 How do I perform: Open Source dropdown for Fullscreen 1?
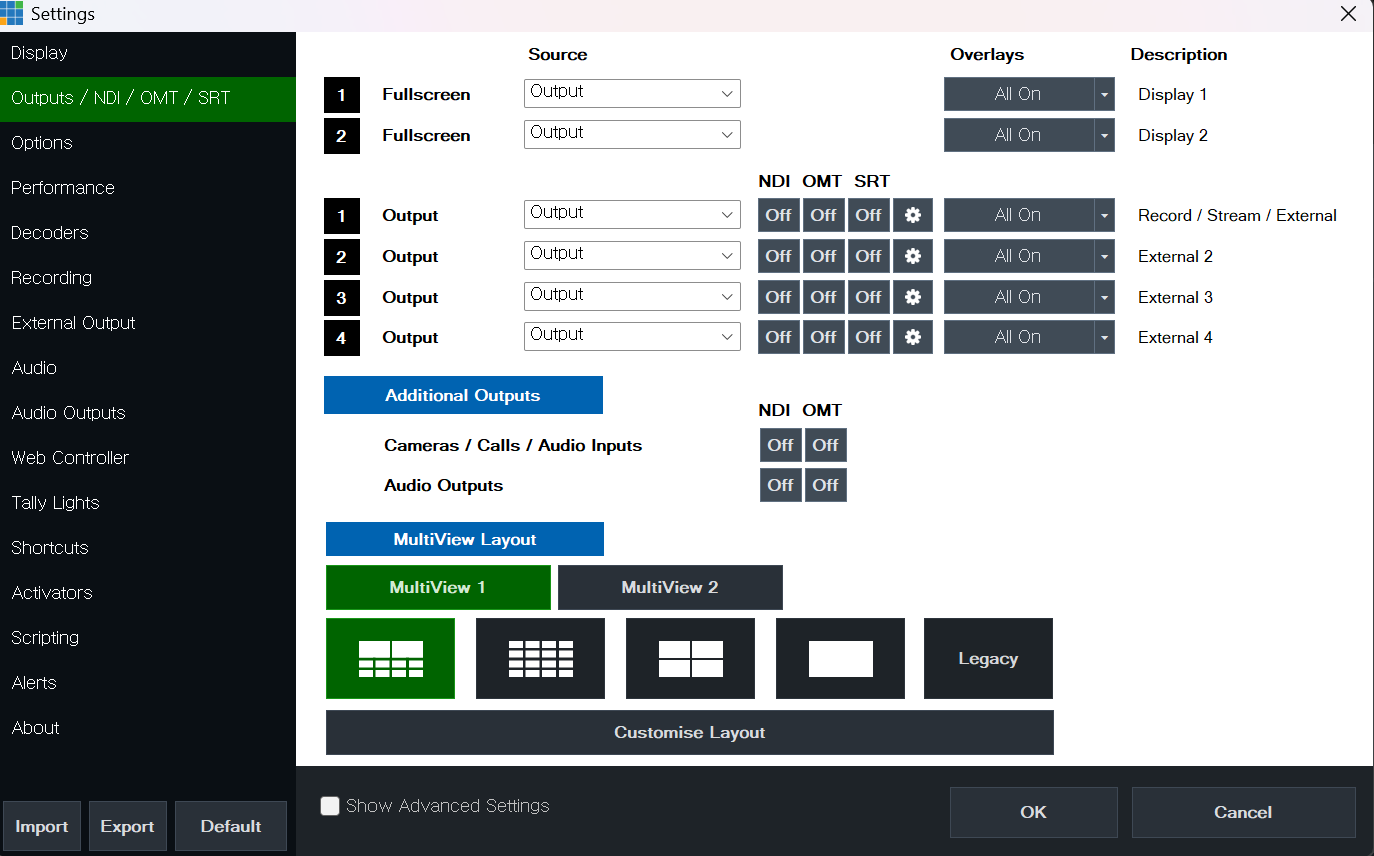click(x=632, y=93)
